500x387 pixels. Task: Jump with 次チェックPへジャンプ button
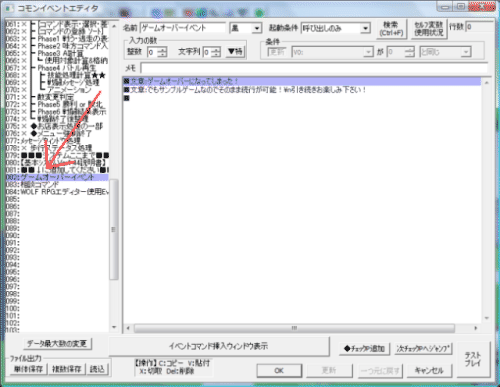(423, 349)
